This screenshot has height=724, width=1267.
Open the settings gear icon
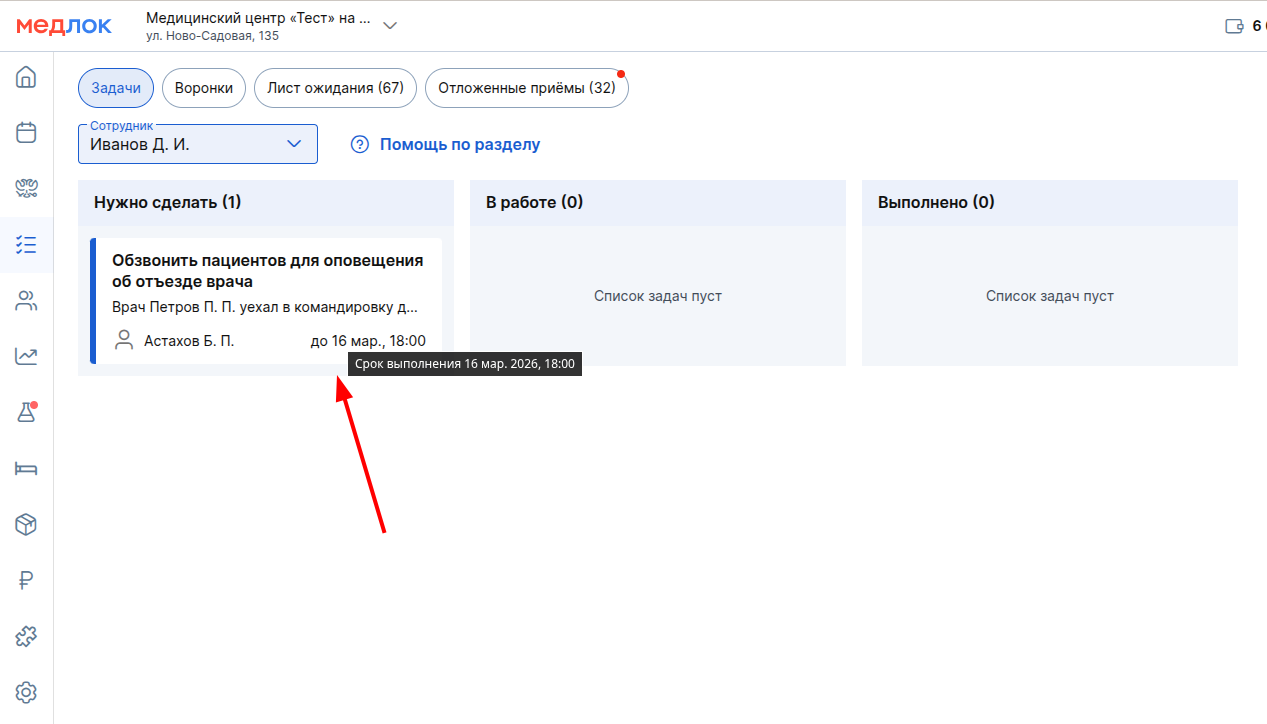pyautogui.click(x=26, y=692)
